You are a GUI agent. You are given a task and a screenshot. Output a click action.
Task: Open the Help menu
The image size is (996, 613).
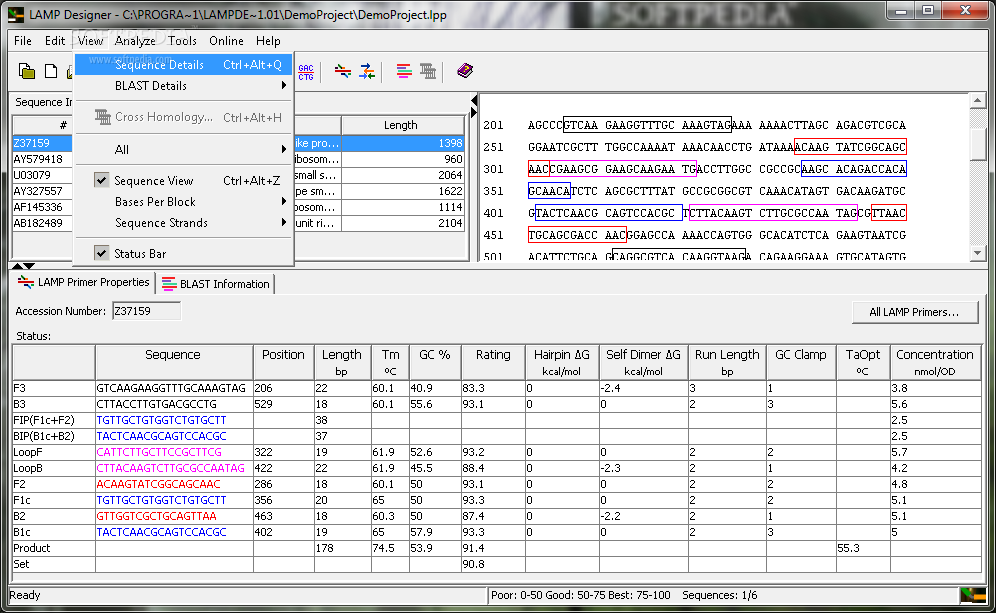click(268, 41)
